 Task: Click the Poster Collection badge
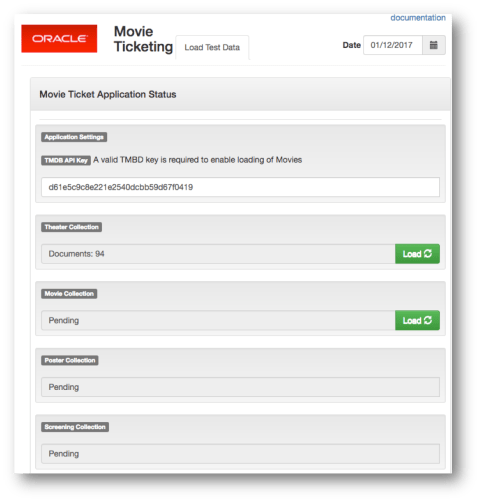pos(70,360)
